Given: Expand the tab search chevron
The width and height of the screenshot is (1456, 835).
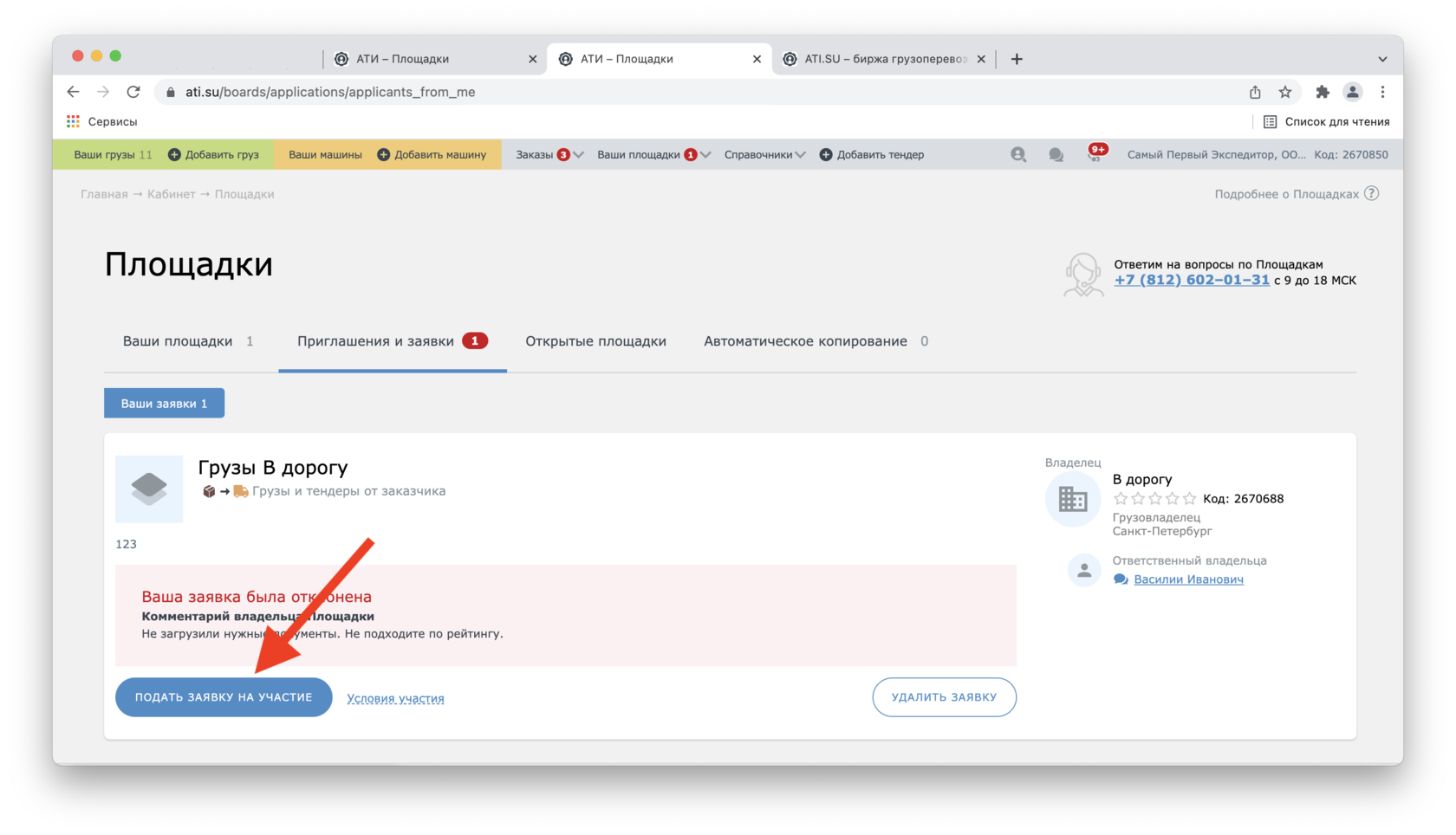Looking at the screenshot, I should click(x=1382, y=59).
